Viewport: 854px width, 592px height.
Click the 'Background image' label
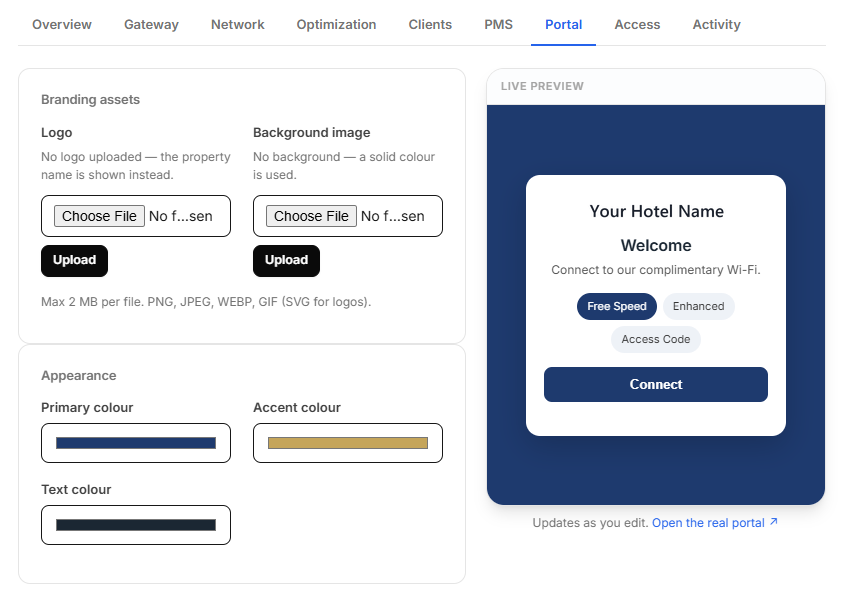312,133
